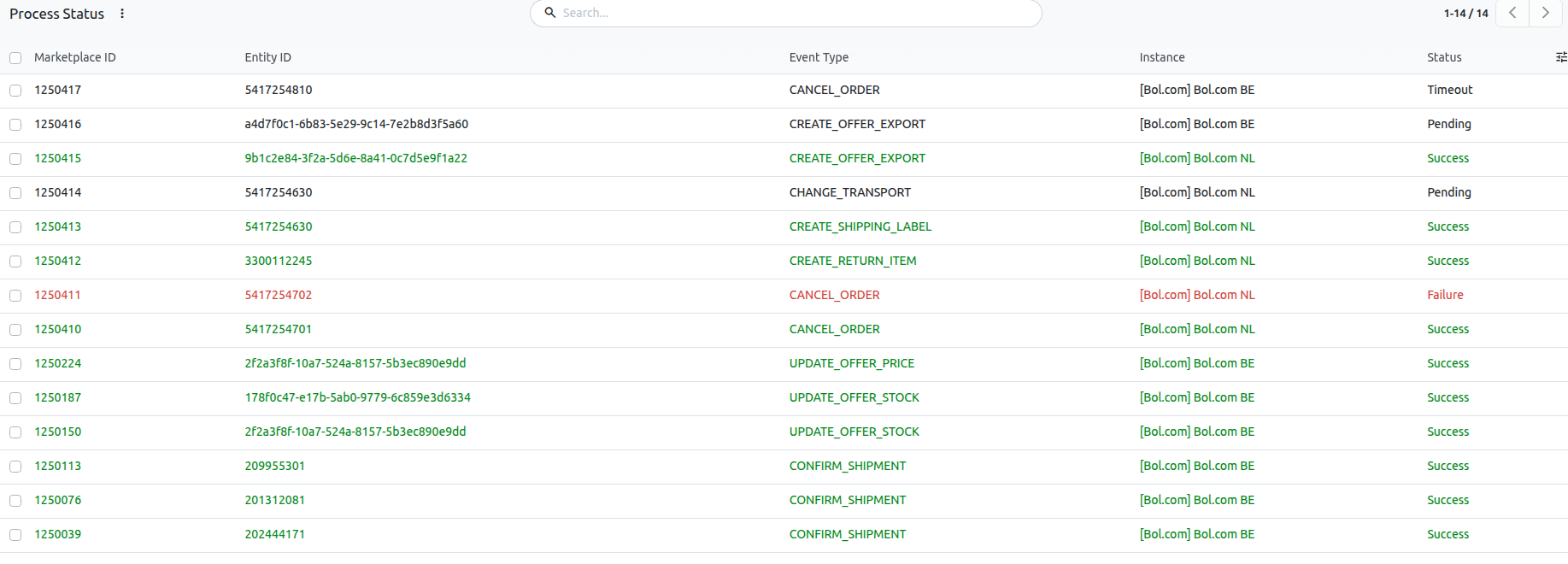Go to the next page arrow
The width and height of the screenshot is (1568, 564).
[x=1545, y=13]
